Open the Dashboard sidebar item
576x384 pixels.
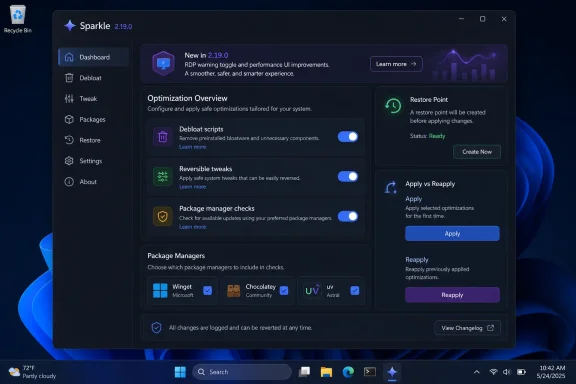pos(94,57)
